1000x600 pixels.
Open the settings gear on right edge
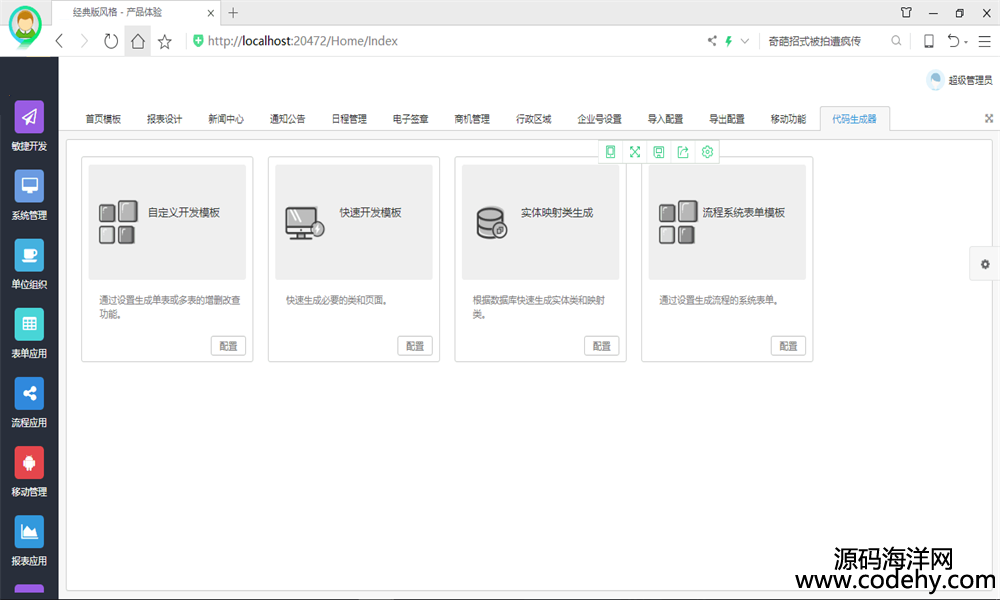click(x=985, y=264)
